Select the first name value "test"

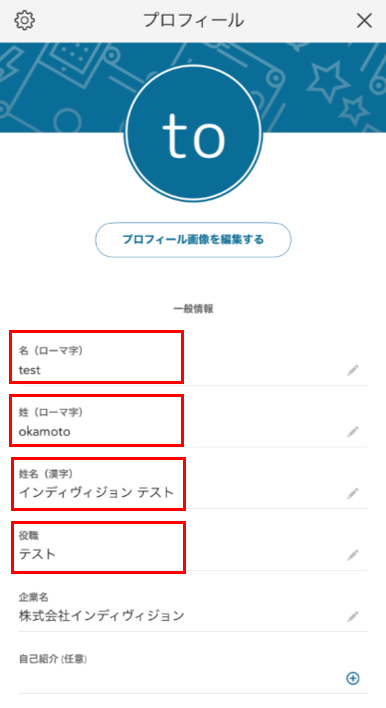point(29,370)
